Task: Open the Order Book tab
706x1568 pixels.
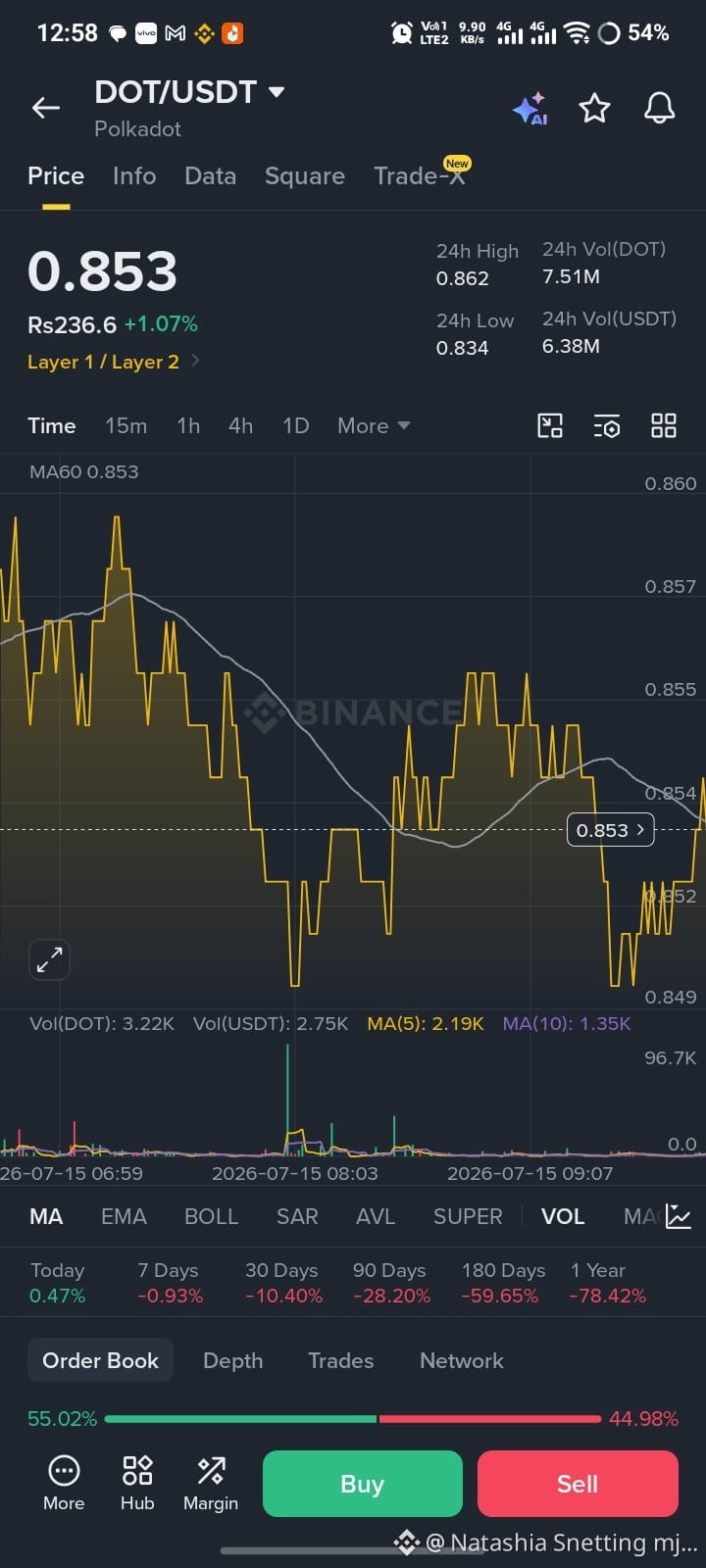Action: click(100, 1360)
